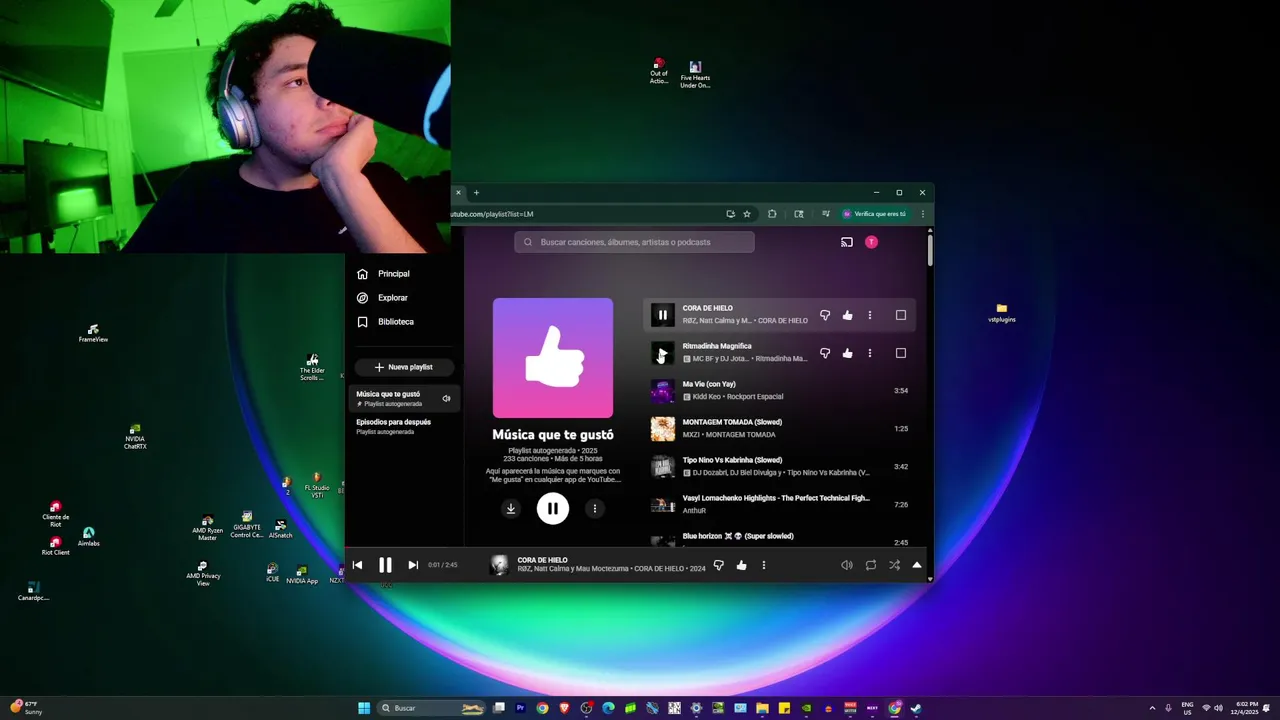Play Ritmadinha Magnífica from its thumbnail
The image size is (1280, 720).
click(x=662, y=353)
